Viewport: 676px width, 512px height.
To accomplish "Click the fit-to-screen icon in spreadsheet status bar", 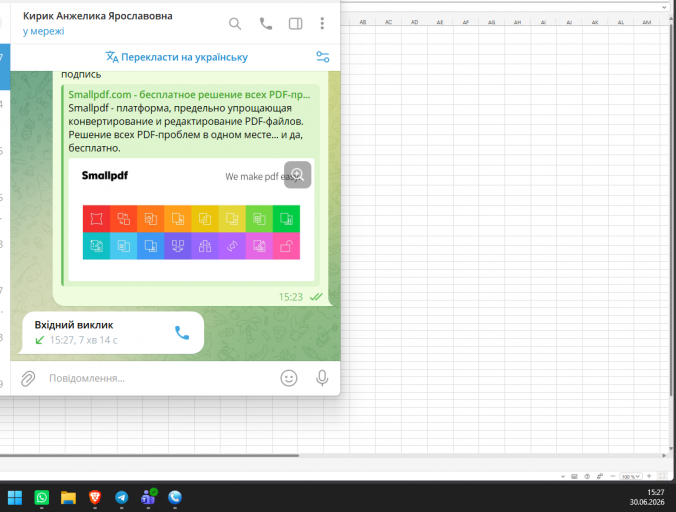I will click(x=662, y=476).
